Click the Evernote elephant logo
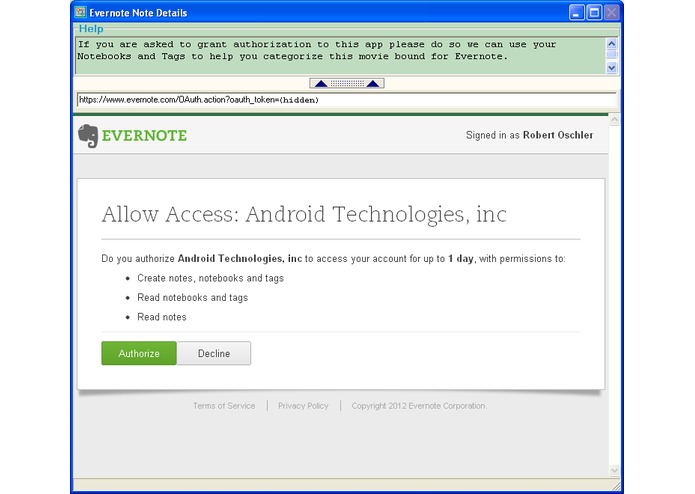 tap(88, 136)
